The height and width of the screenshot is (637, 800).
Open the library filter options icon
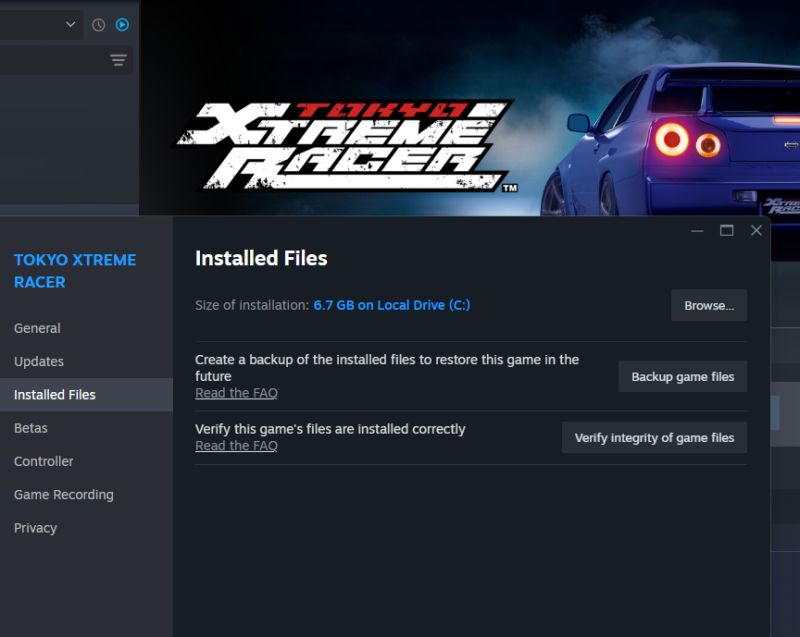tap(118, 60)
